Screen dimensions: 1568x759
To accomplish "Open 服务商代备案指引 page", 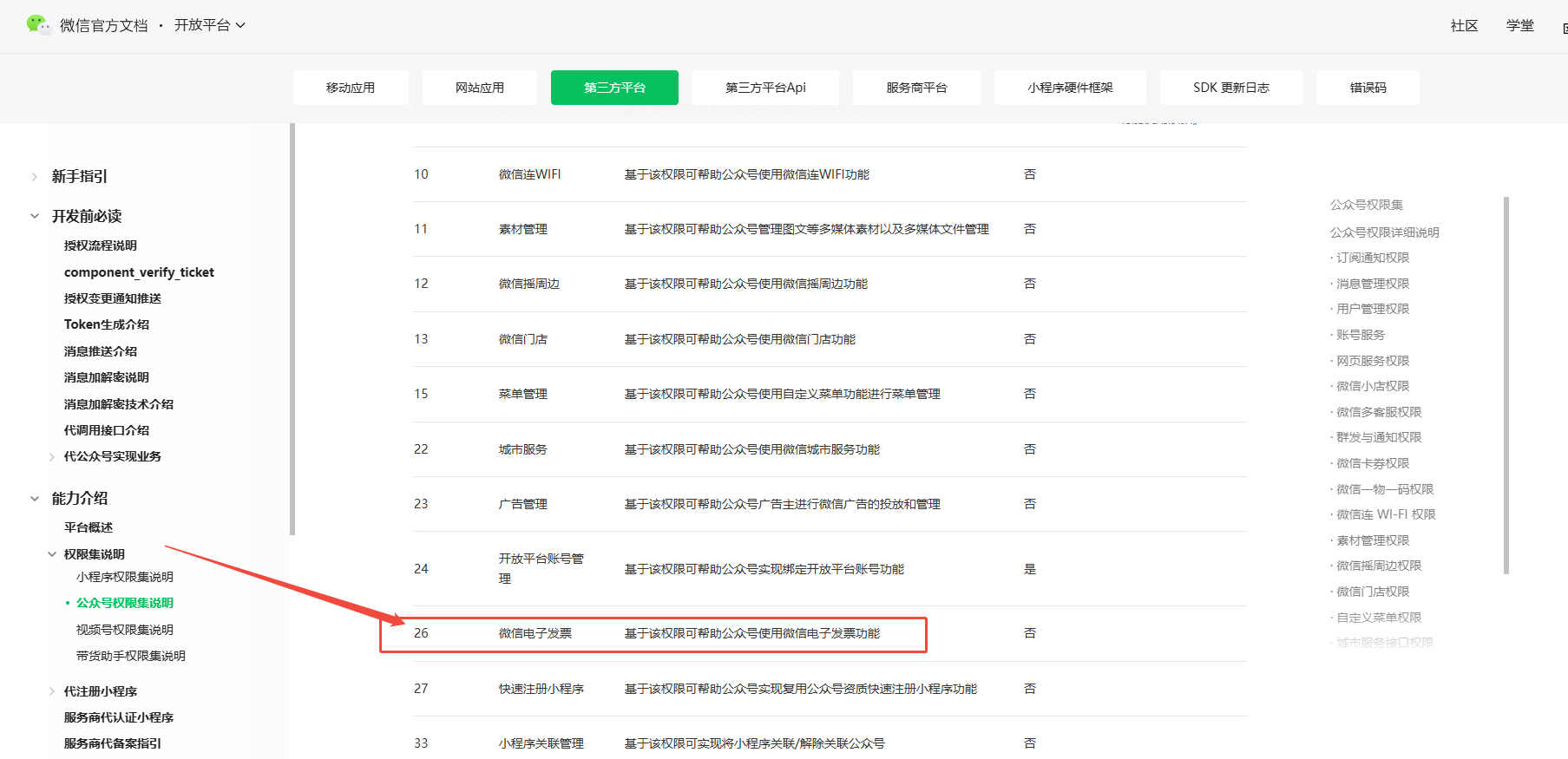I will pos(113,743).
